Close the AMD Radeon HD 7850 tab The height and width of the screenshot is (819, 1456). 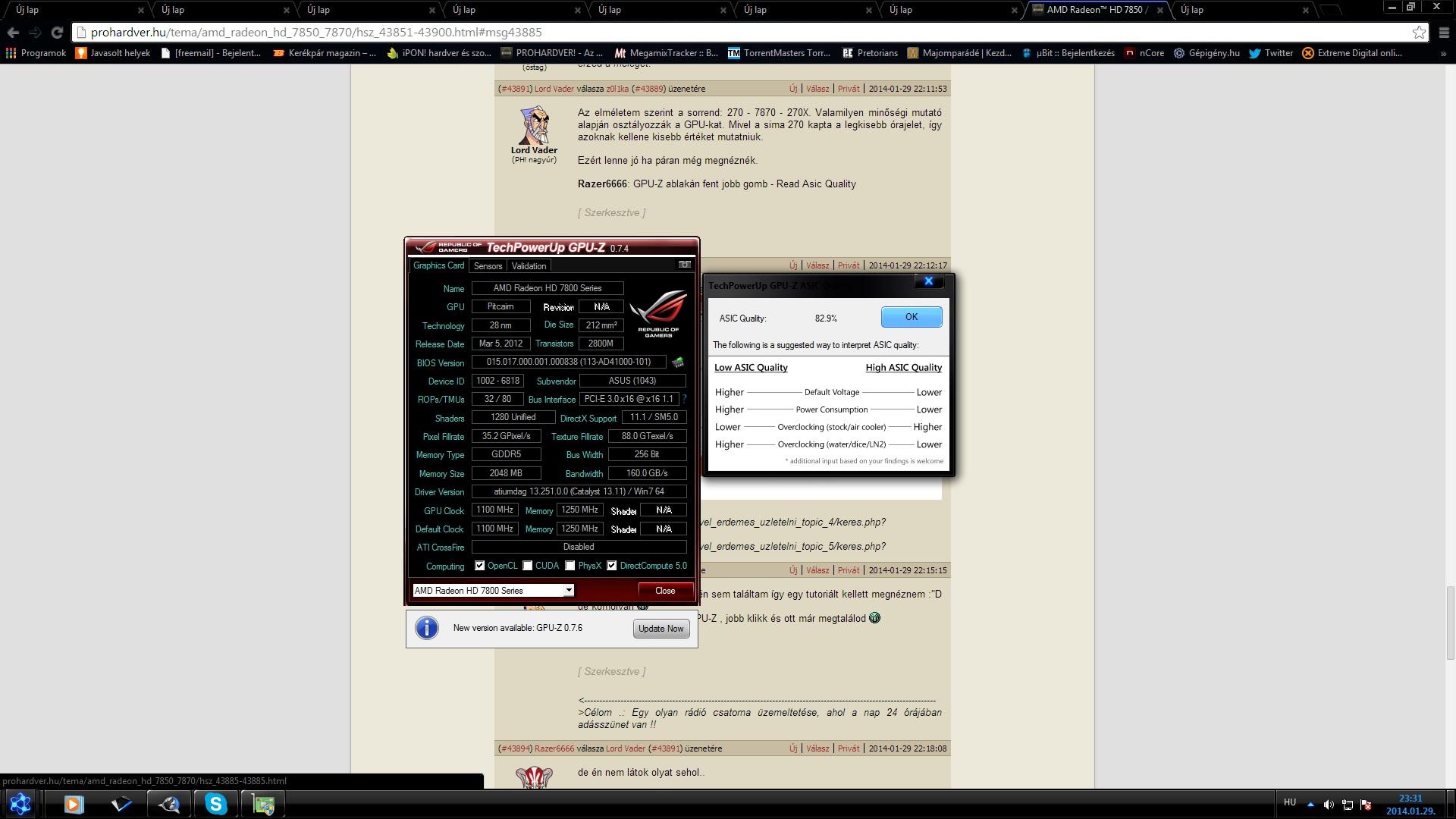(x=1159, y=11)
